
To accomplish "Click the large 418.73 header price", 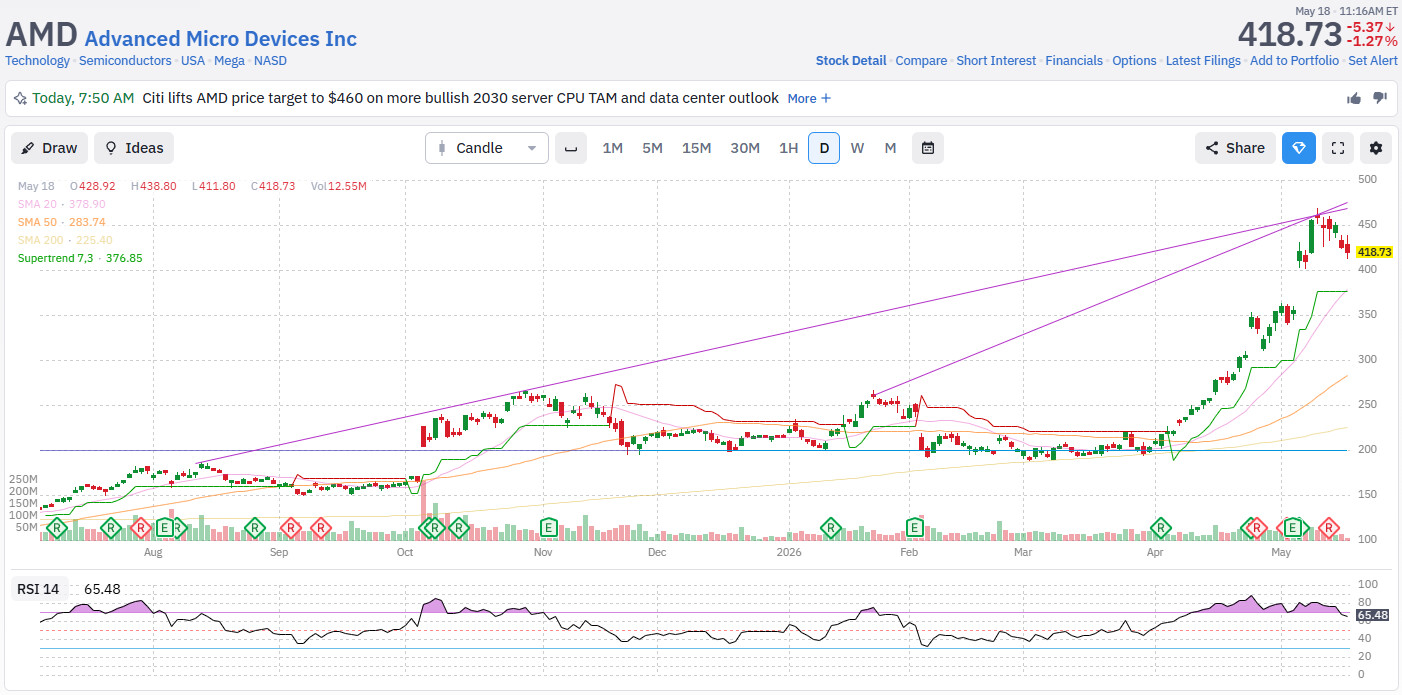I will tap(1289, 35).
